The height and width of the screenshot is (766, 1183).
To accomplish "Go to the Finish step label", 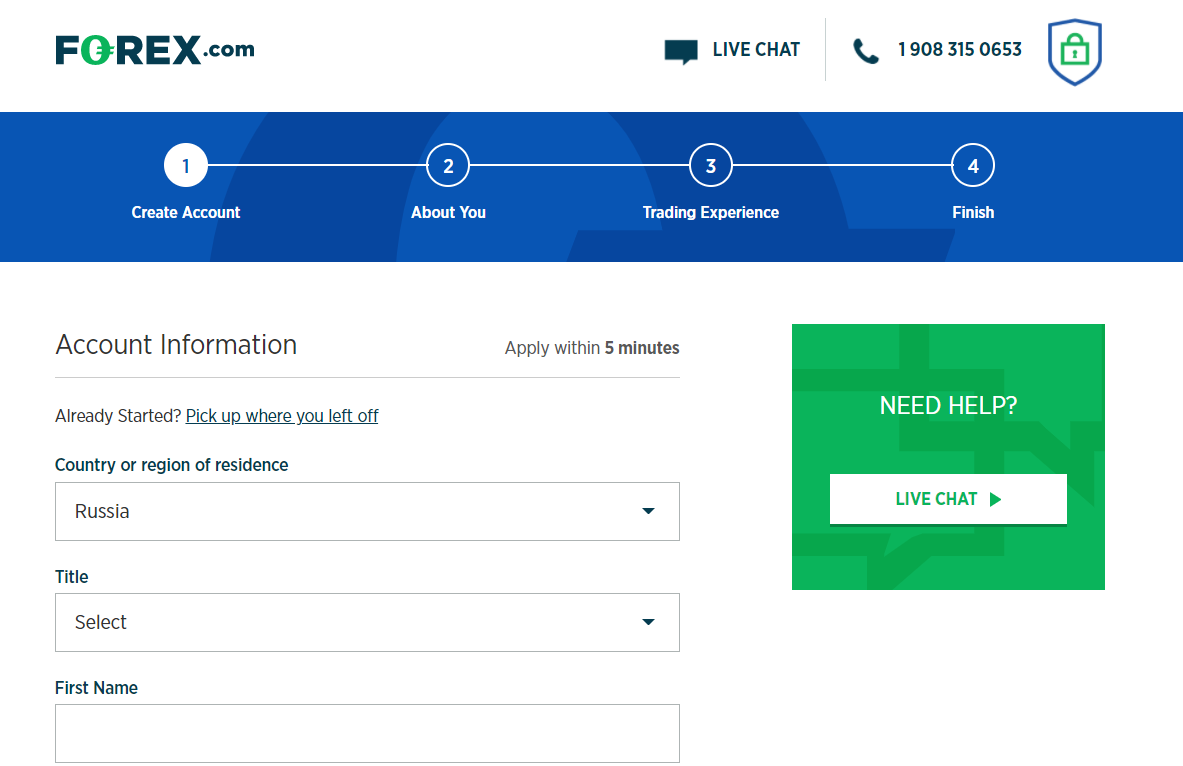I will coord(973,212).
